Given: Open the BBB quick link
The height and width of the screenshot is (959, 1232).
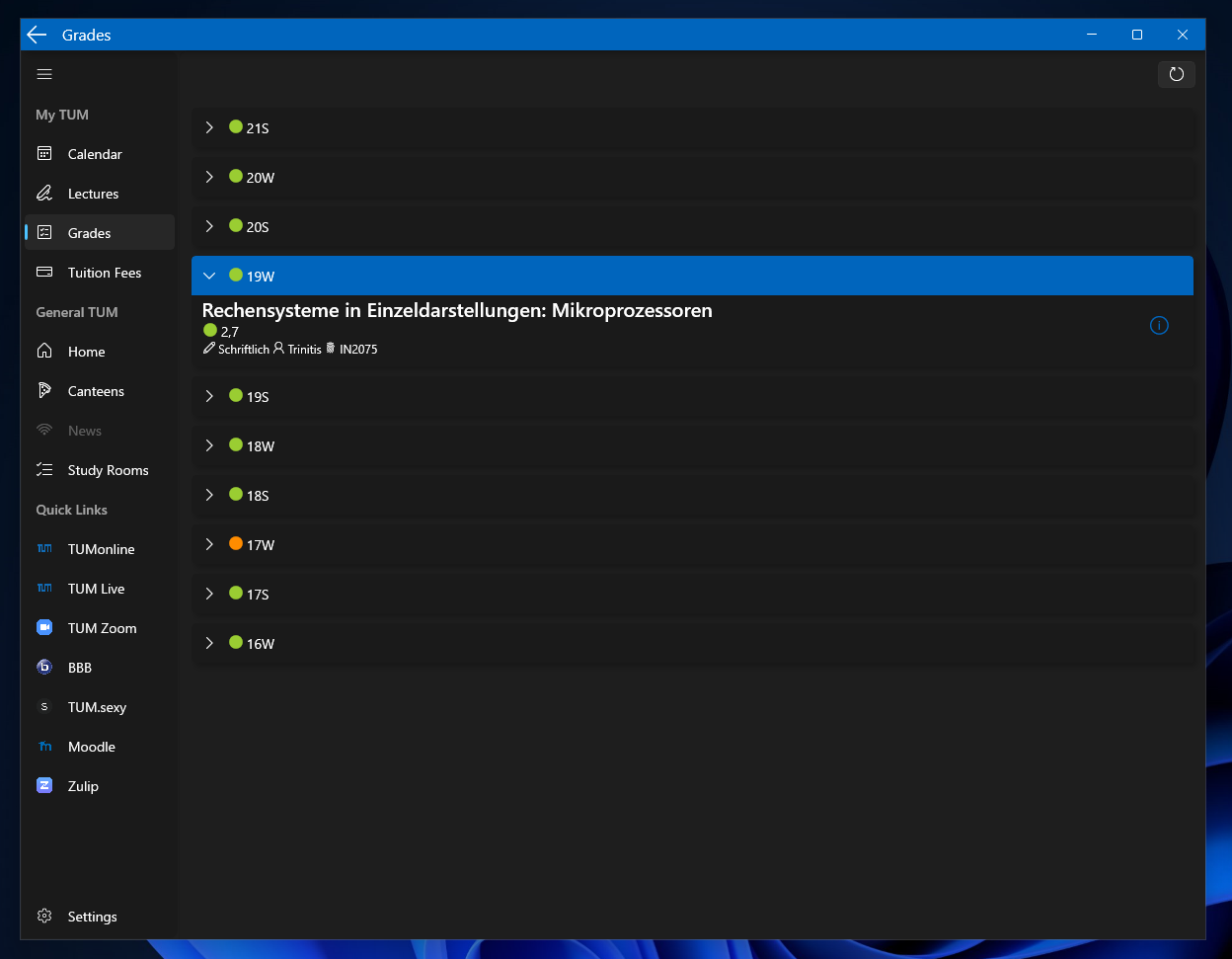Looking at the screenshot, I should click(100, 668).
